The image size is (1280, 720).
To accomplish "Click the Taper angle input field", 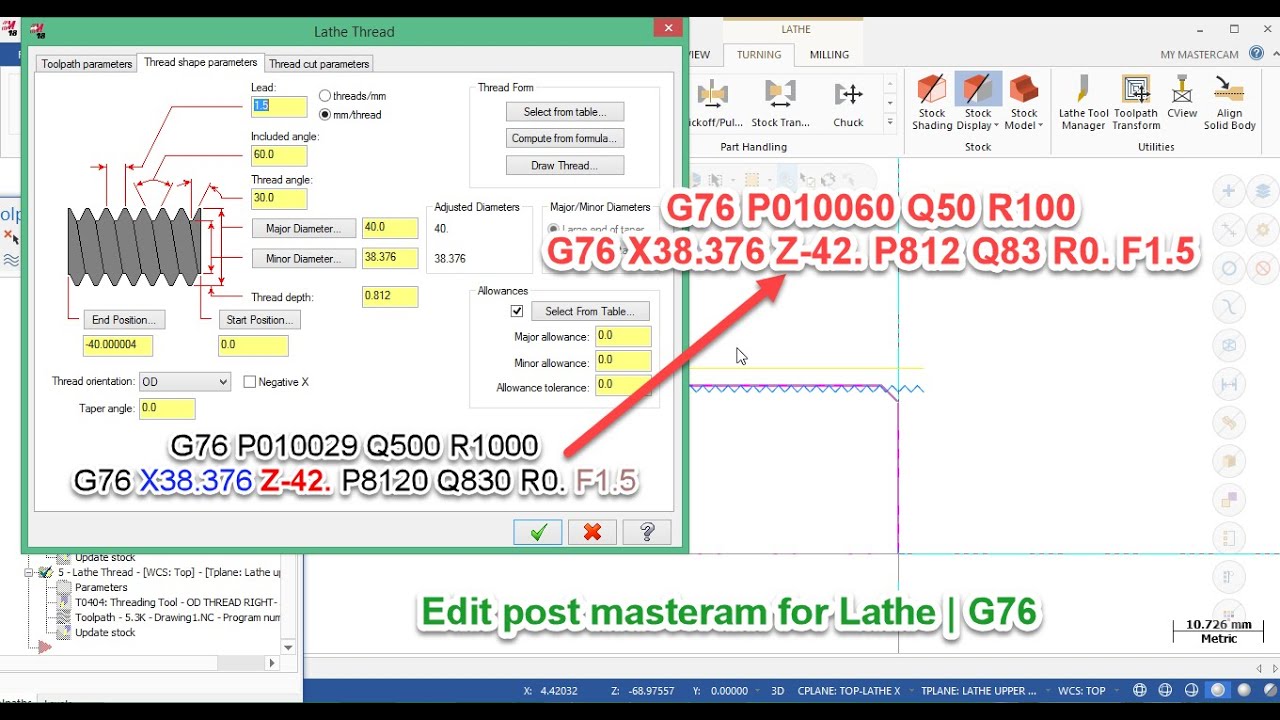I will point(167,408).
